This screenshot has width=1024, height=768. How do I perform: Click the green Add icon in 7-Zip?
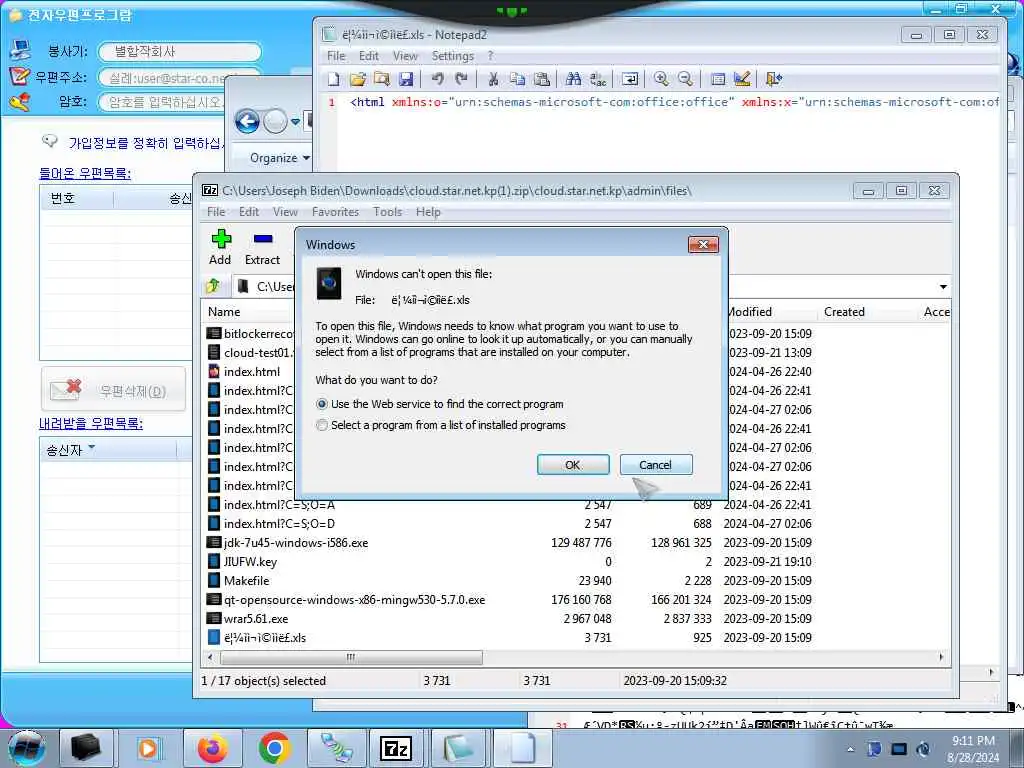[x=221, y=239]
